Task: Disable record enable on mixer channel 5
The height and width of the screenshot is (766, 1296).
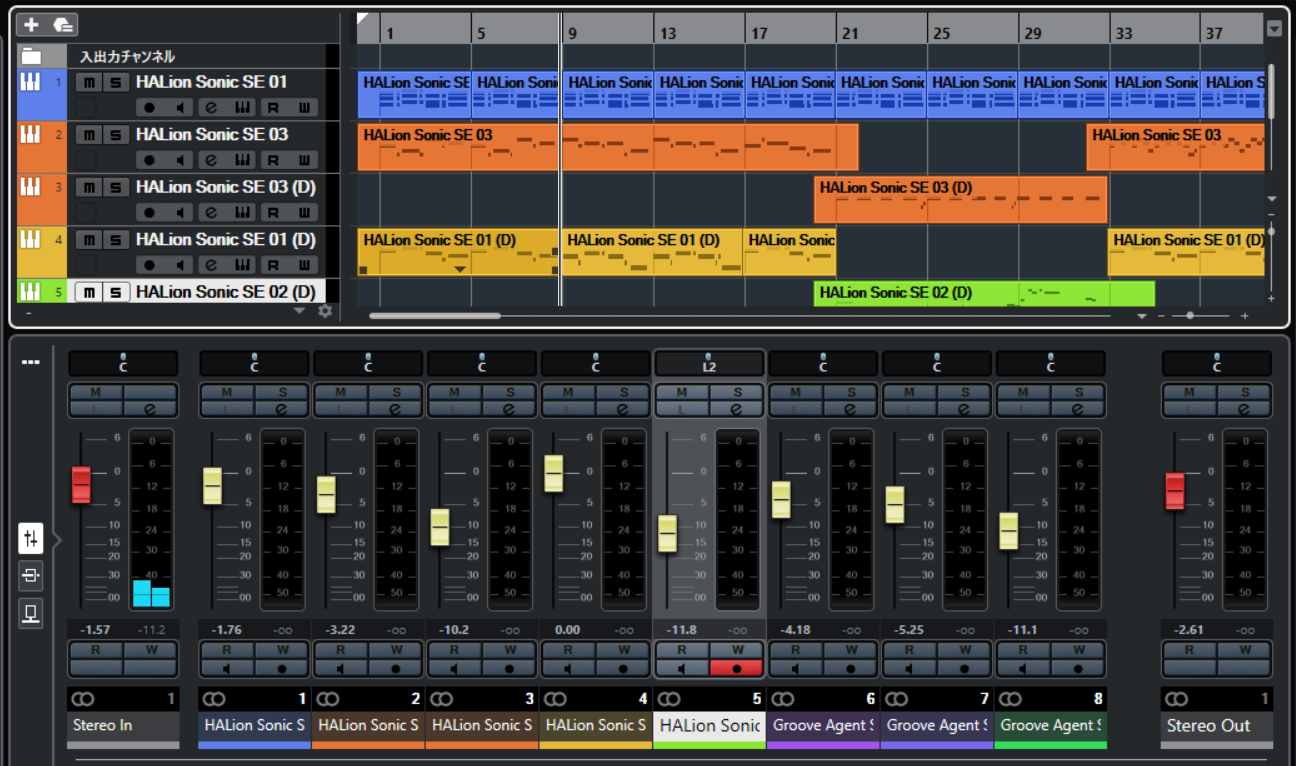Action: click(737, 668)
